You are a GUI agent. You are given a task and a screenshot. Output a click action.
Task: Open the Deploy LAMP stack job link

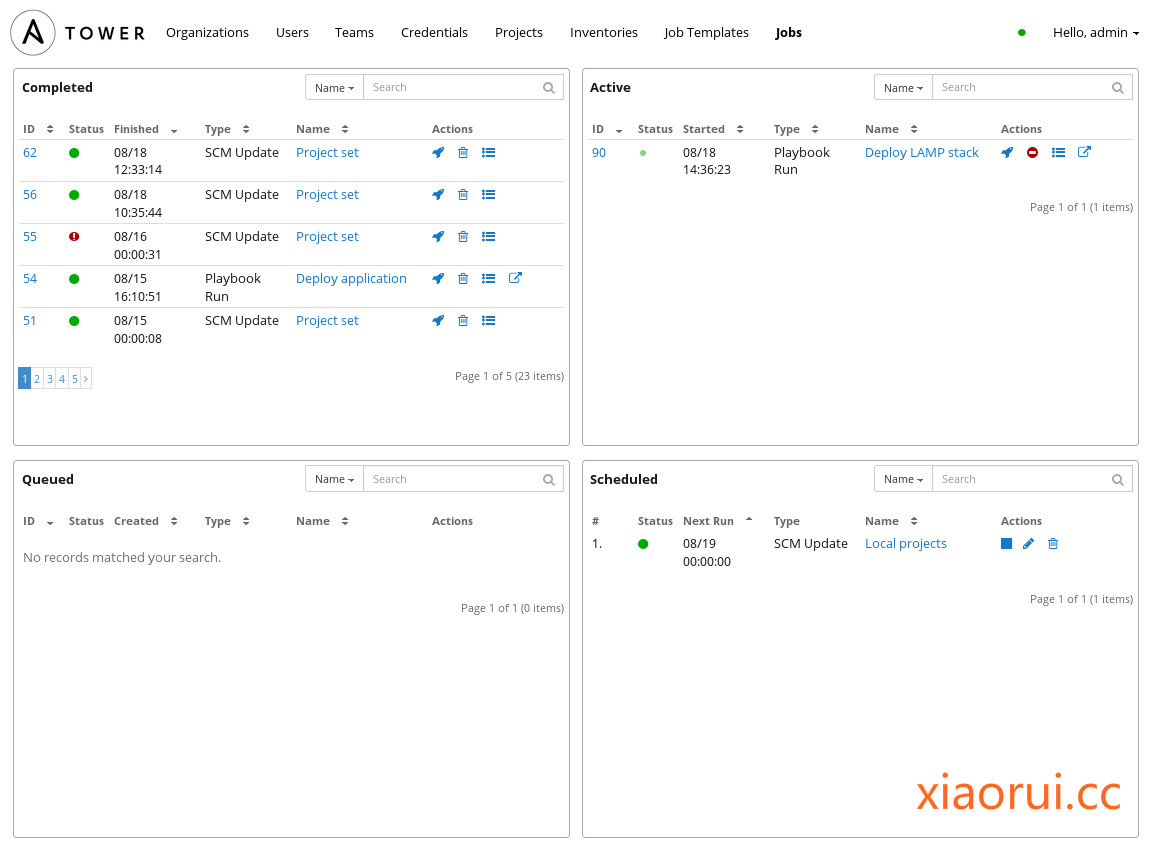click(921, 153)
